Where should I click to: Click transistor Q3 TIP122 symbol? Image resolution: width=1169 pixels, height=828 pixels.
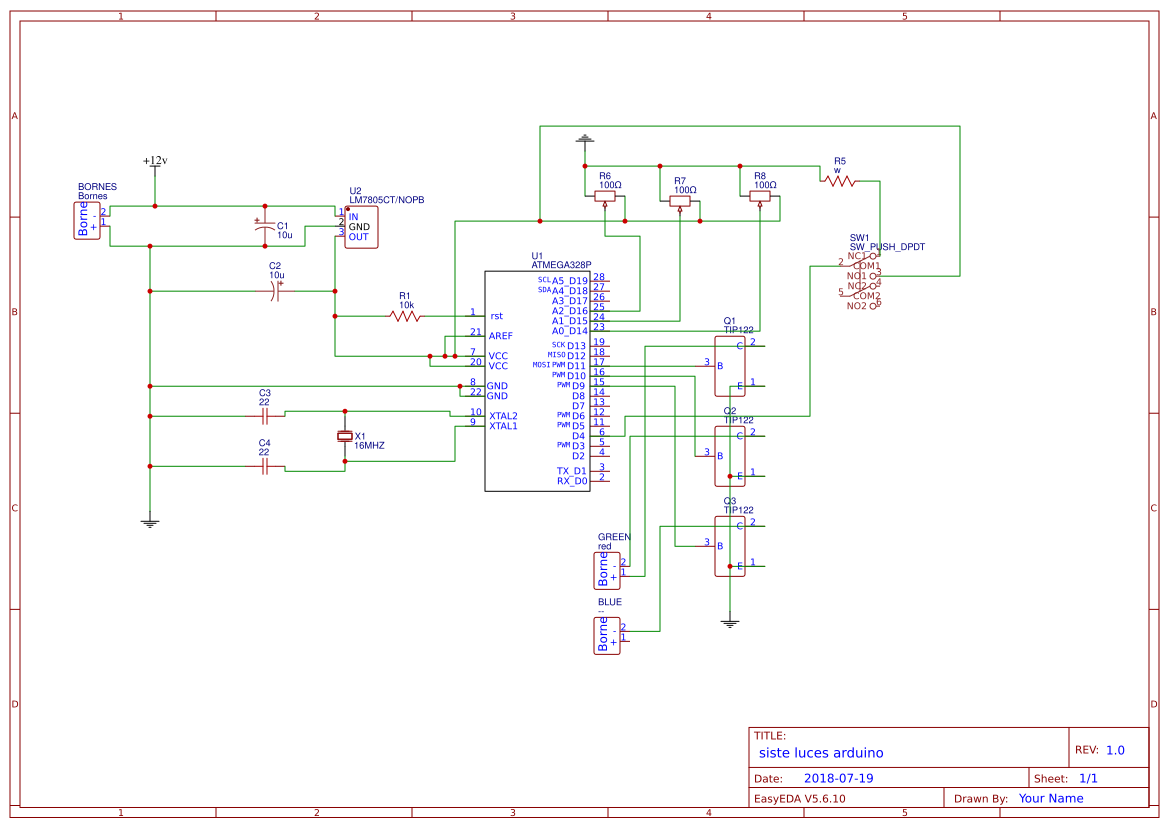click(x=730, y=545)
